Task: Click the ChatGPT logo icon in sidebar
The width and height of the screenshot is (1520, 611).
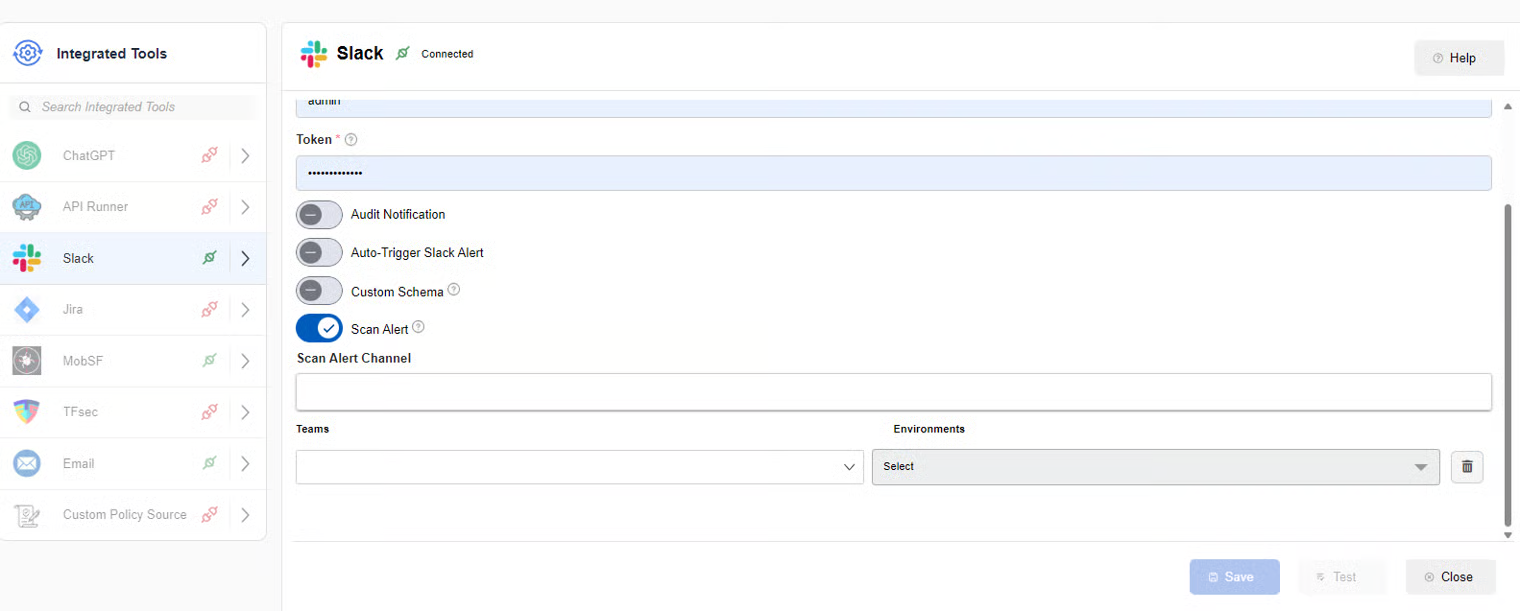Action: (27, 155)
